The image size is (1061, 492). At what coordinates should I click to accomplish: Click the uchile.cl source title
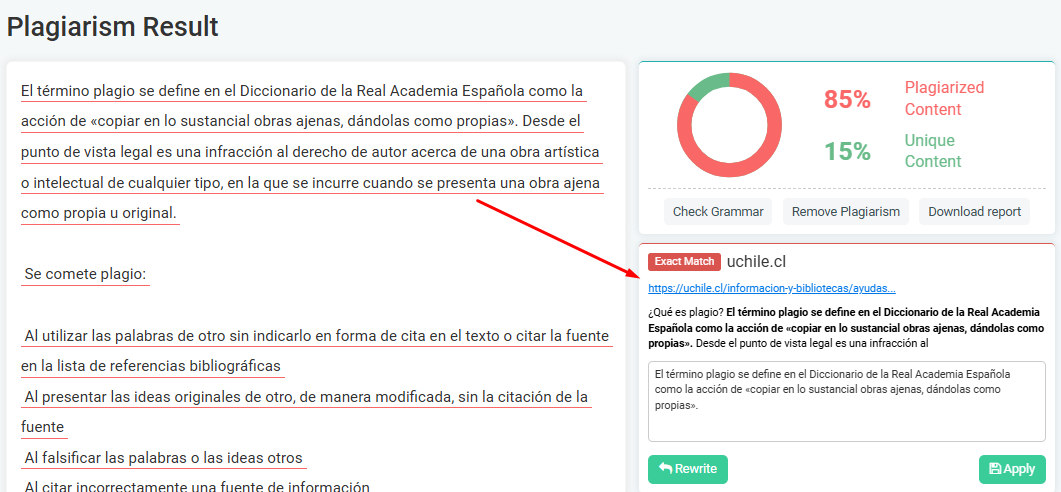(x=757, y=262)
